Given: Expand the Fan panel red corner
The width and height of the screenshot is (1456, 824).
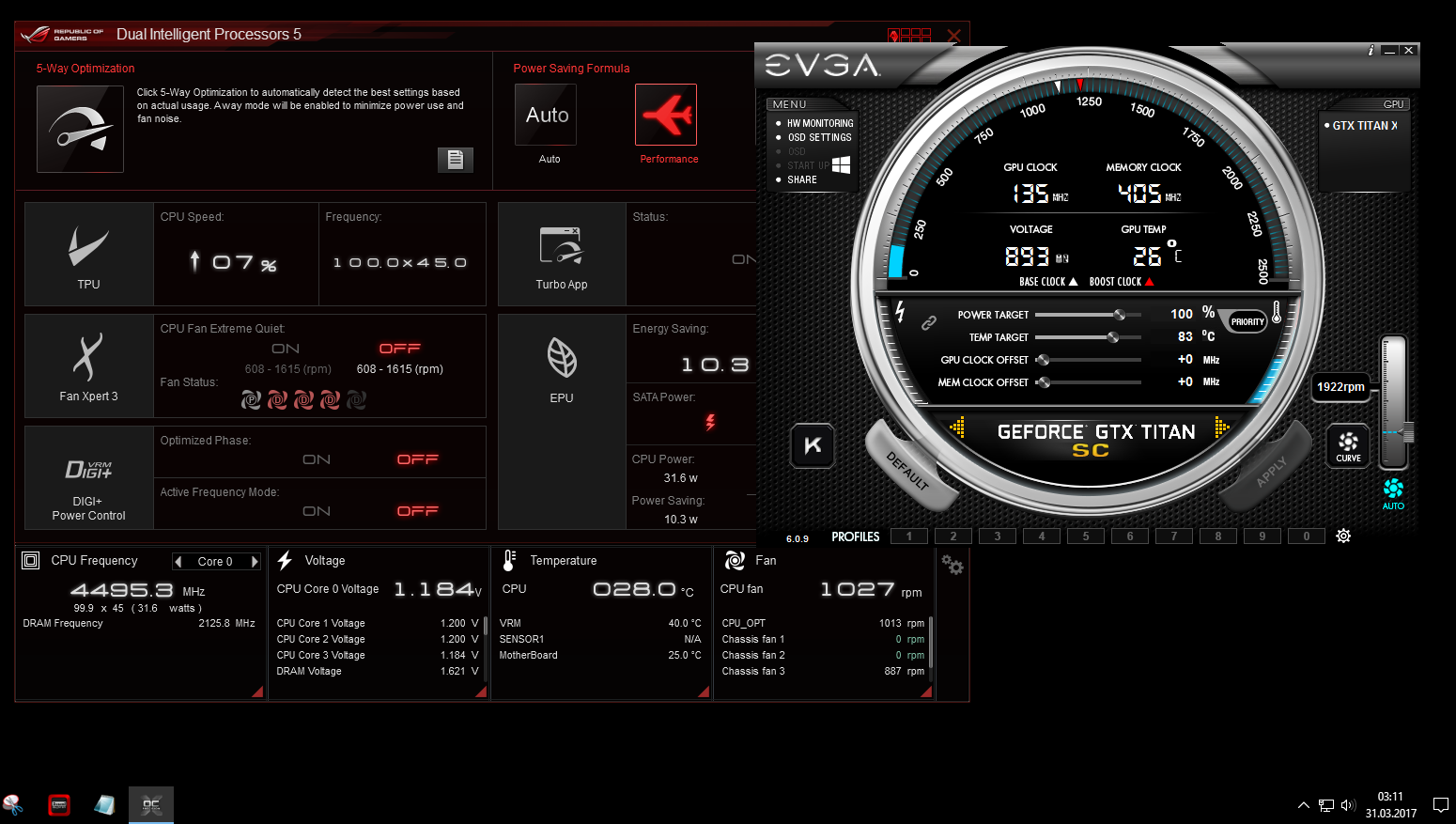Looking at the screenshot, I should coord(926,692).
